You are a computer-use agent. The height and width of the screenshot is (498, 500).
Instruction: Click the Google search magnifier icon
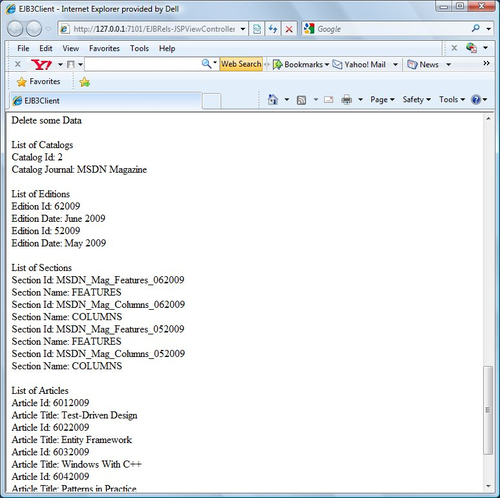tap(476, 29)
